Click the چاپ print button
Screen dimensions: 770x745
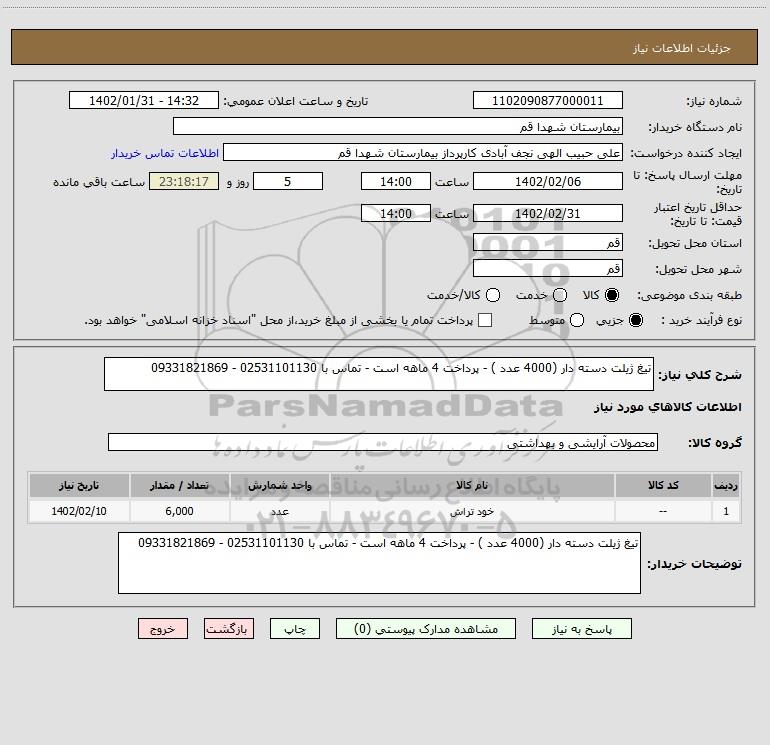click(x=295, y=629)
